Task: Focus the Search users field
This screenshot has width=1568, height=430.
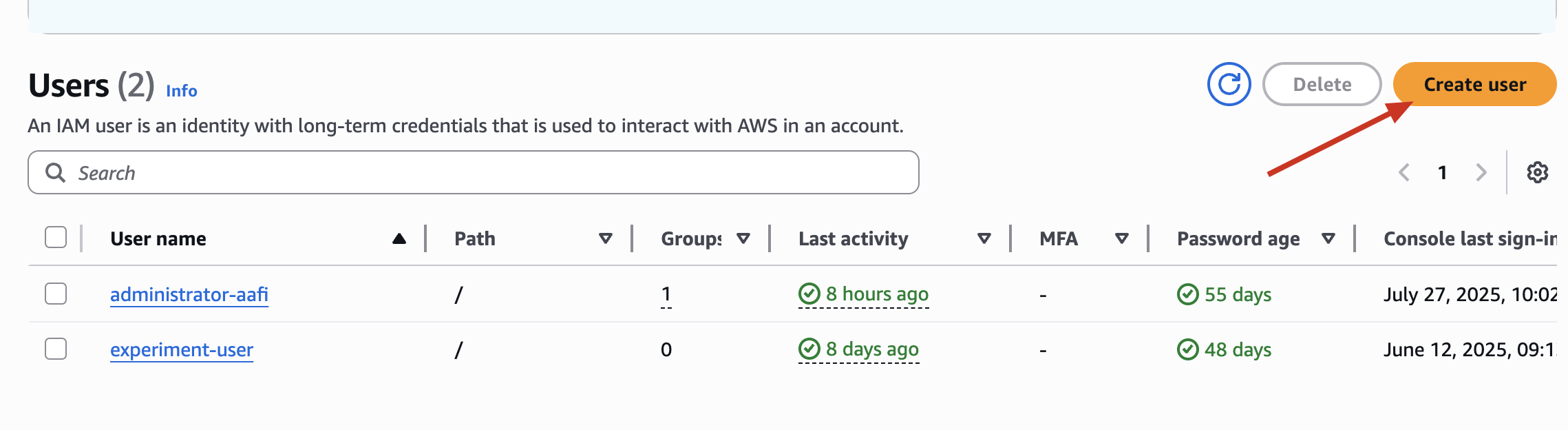Action: (x=474, y=172)
